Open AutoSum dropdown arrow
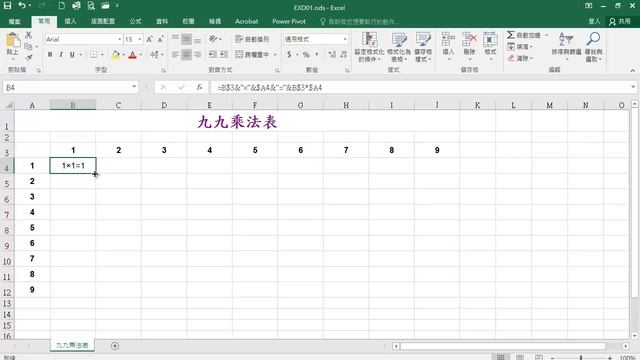 coord(547,36)
